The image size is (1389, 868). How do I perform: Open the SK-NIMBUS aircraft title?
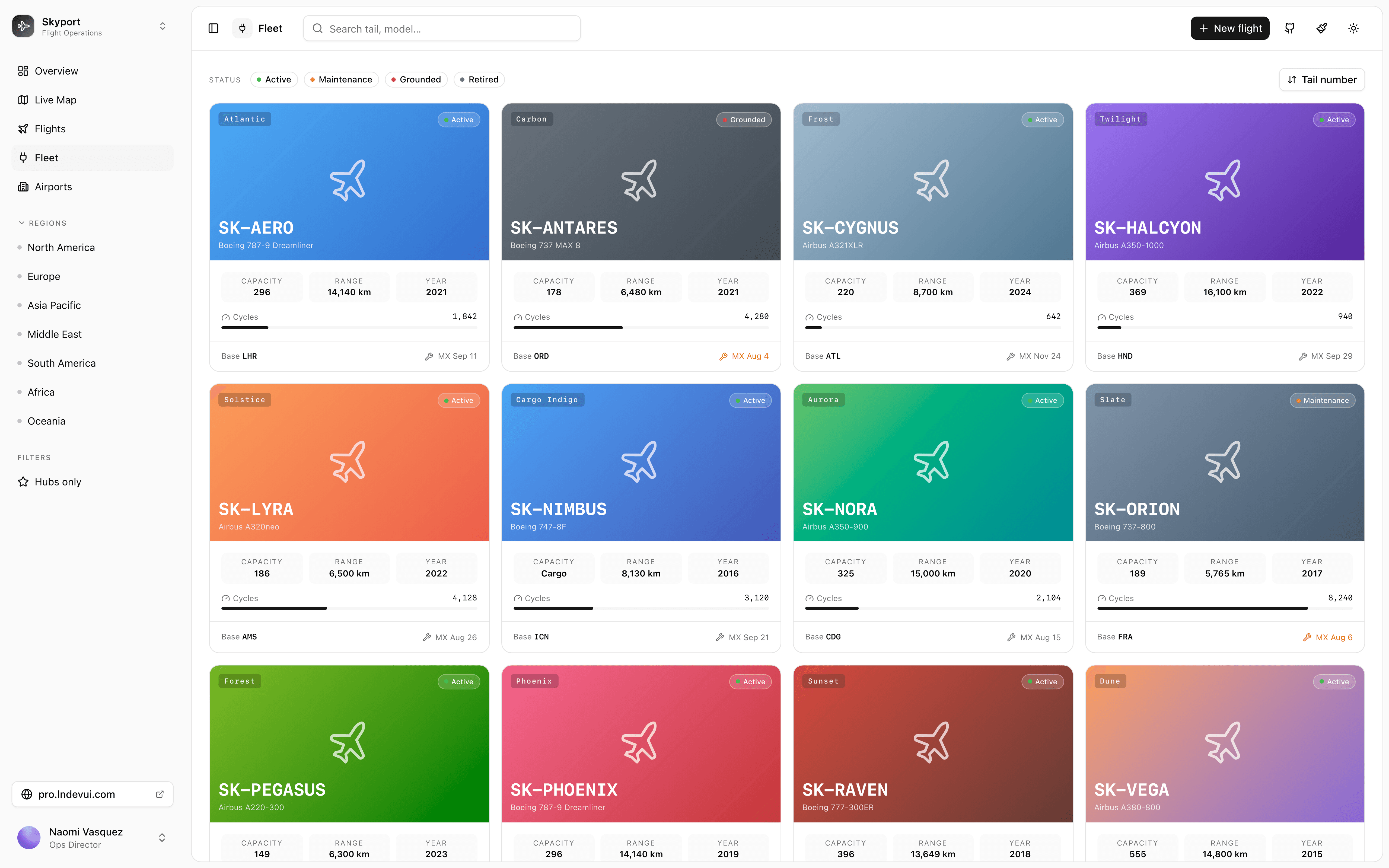pos(559,509)
